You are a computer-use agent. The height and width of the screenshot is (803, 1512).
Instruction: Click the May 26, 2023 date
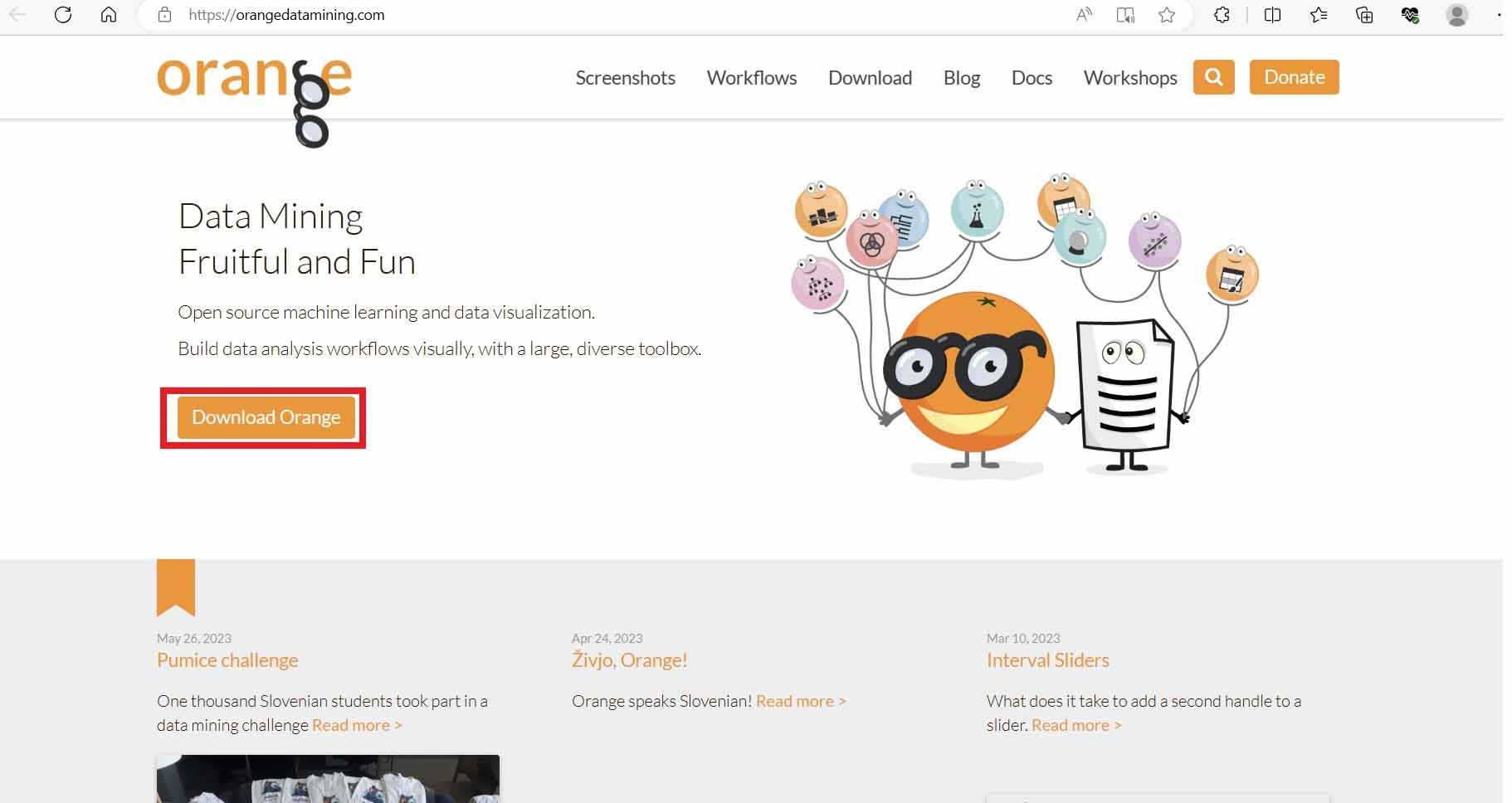(x=194, y=638)
